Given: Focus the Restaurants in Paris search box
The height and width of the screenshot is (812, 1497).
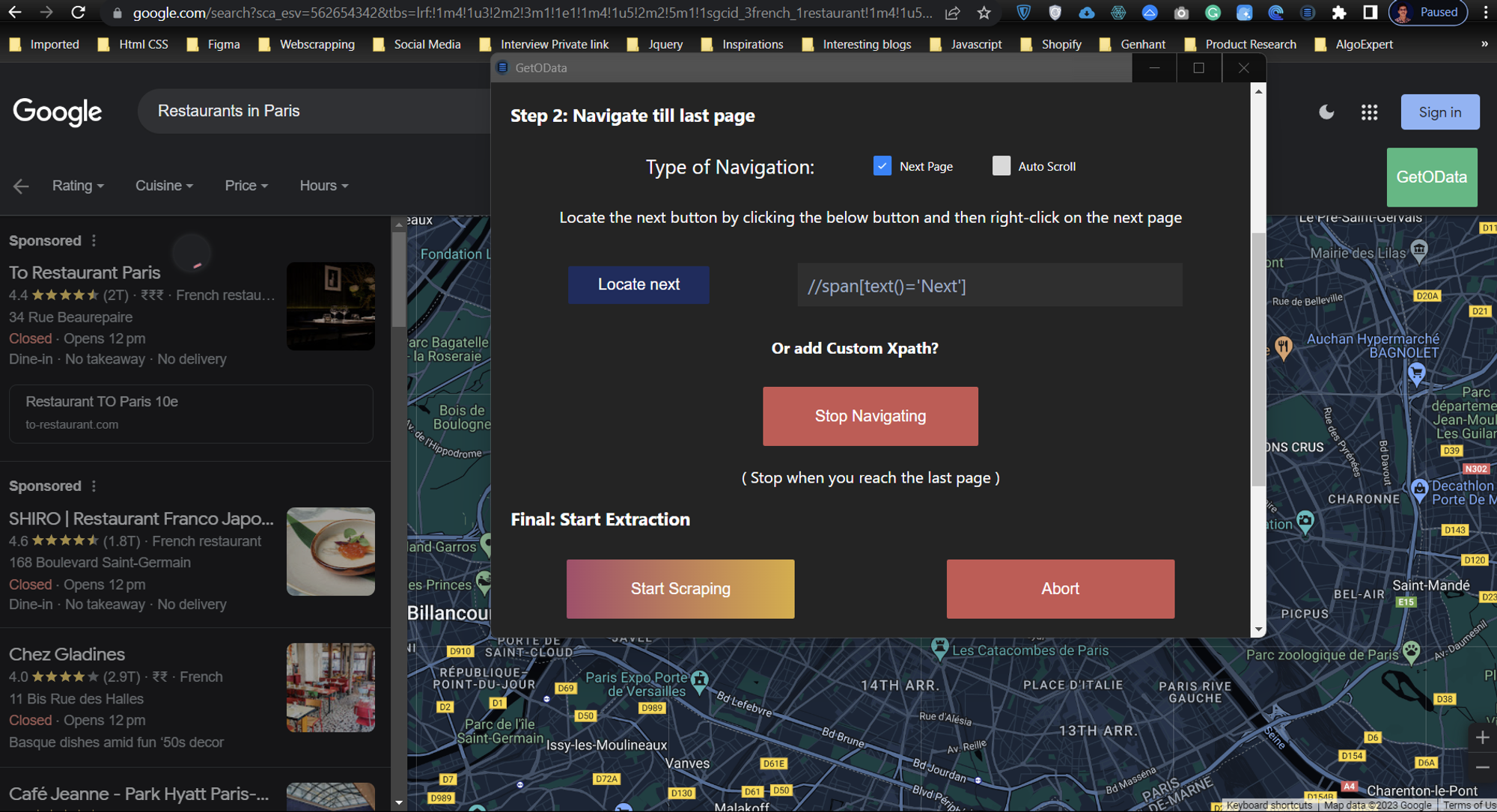Looking at the screenshot, I should click(x=314, y=111).
